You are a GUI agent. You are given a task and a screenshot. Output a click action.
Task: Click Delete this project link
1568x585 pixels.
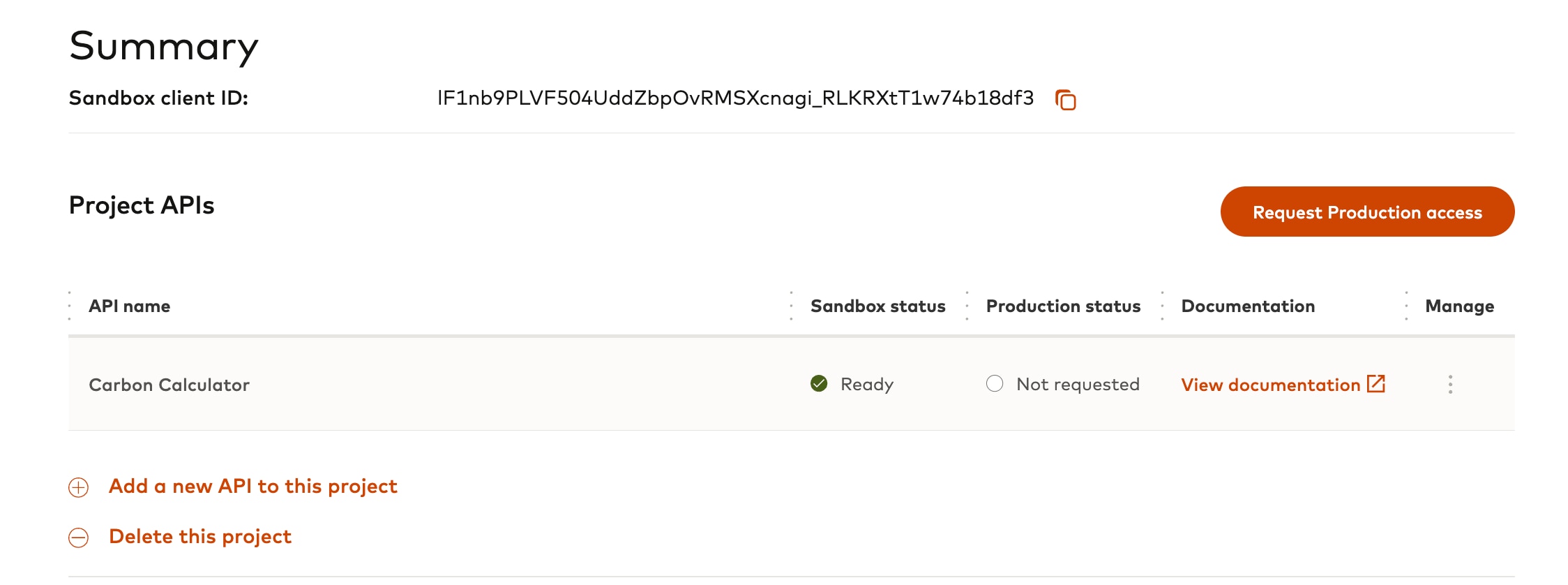[200, 537]
